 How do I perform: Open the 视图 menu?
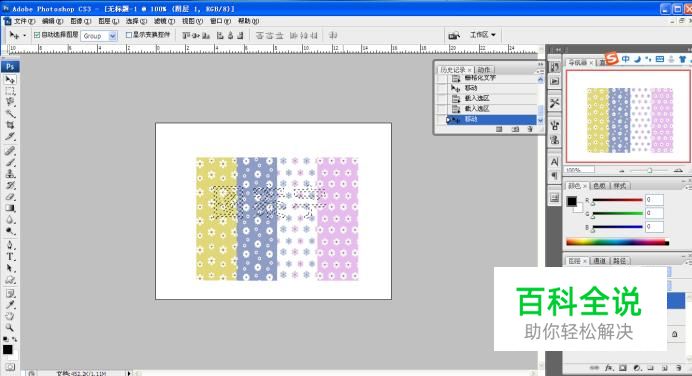point(192,21)
